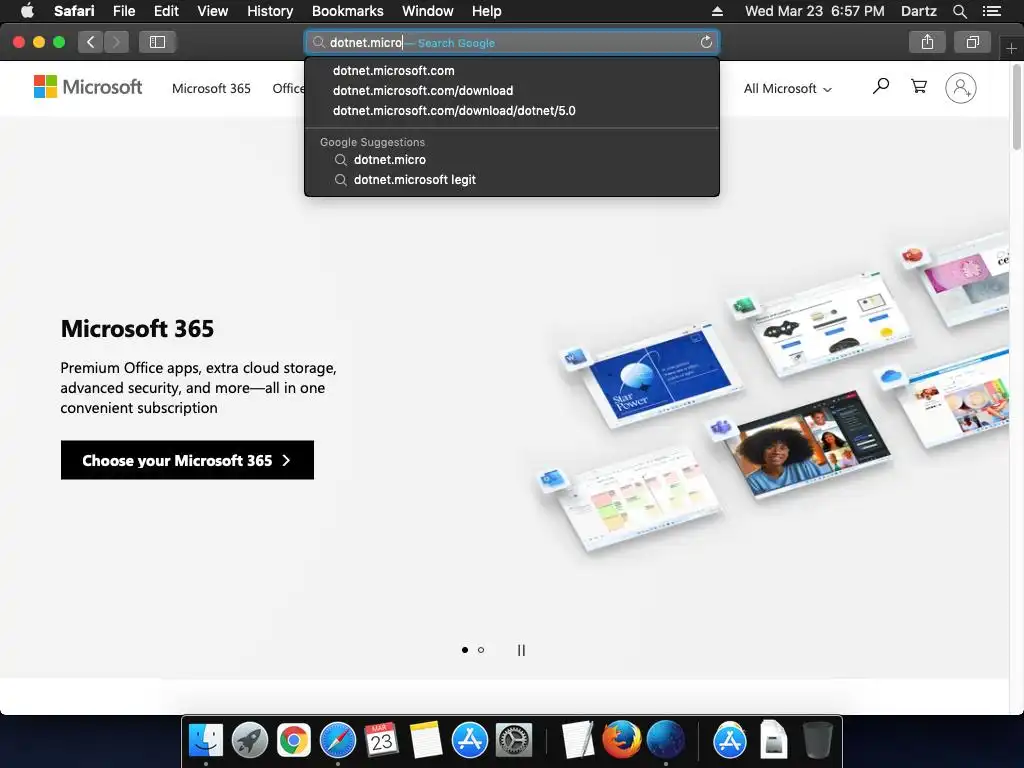Image resolution: width=1024 pixels, height=768 pixels.
Task: Pause the carousel slideshow
Action: [521, 650]
